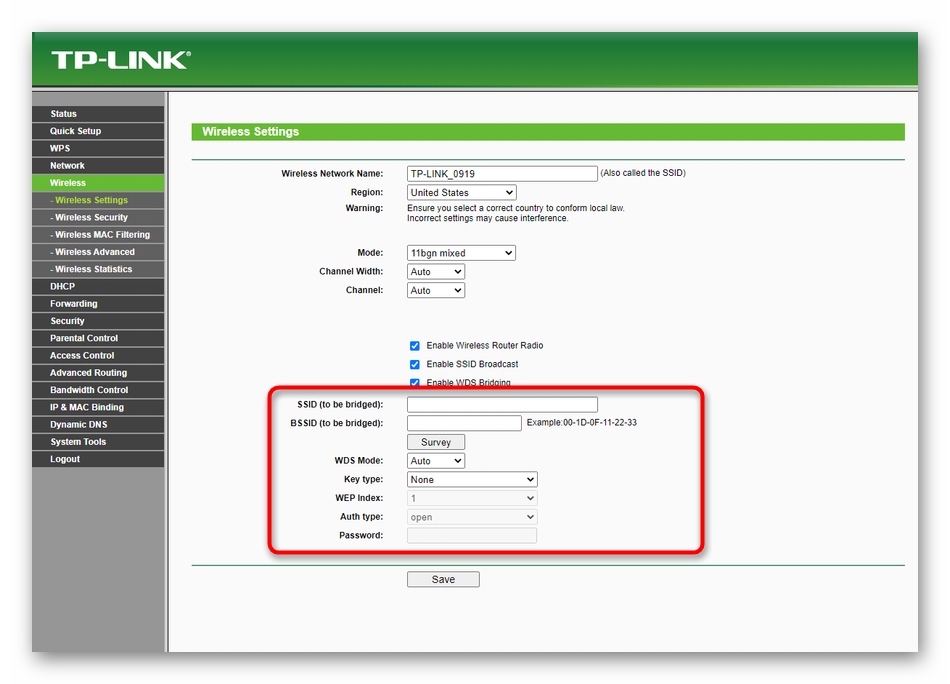950x684 pixels.
Task: Open the WDS Mode dropdown
Action: pos(436,461)
